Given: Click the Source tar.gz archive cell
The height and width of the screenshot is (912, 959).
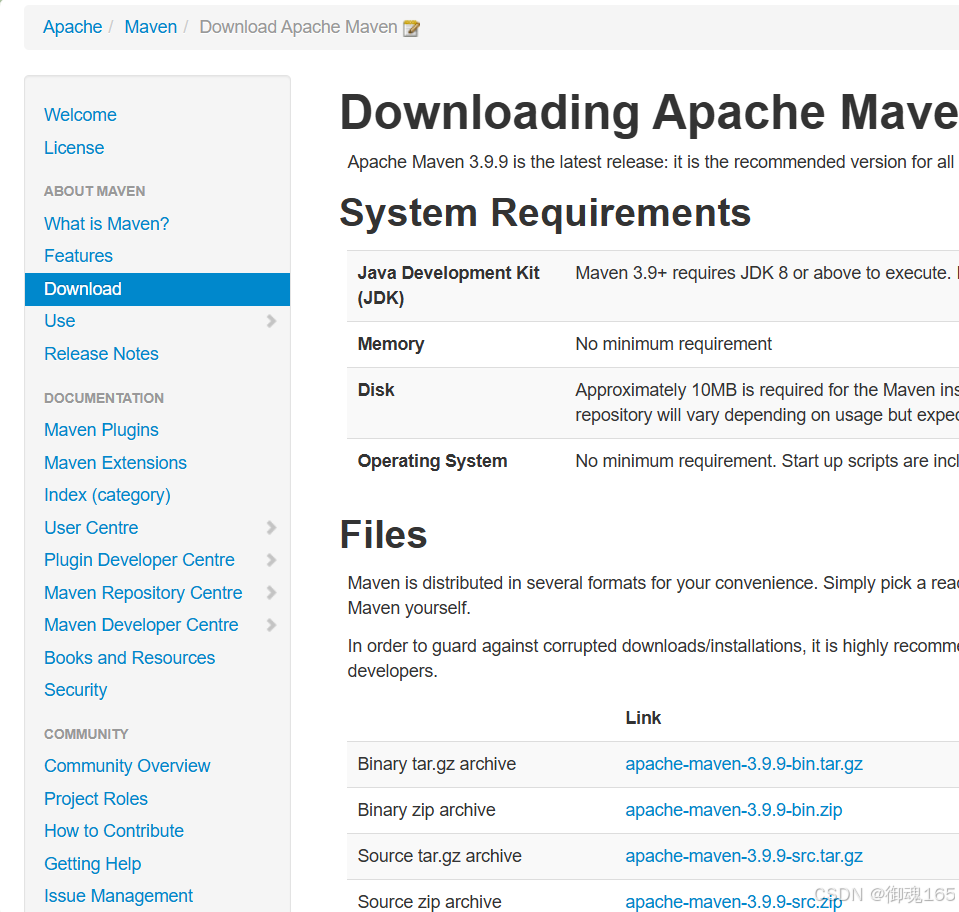Looking at the screenshot, I should click(439, 856).
